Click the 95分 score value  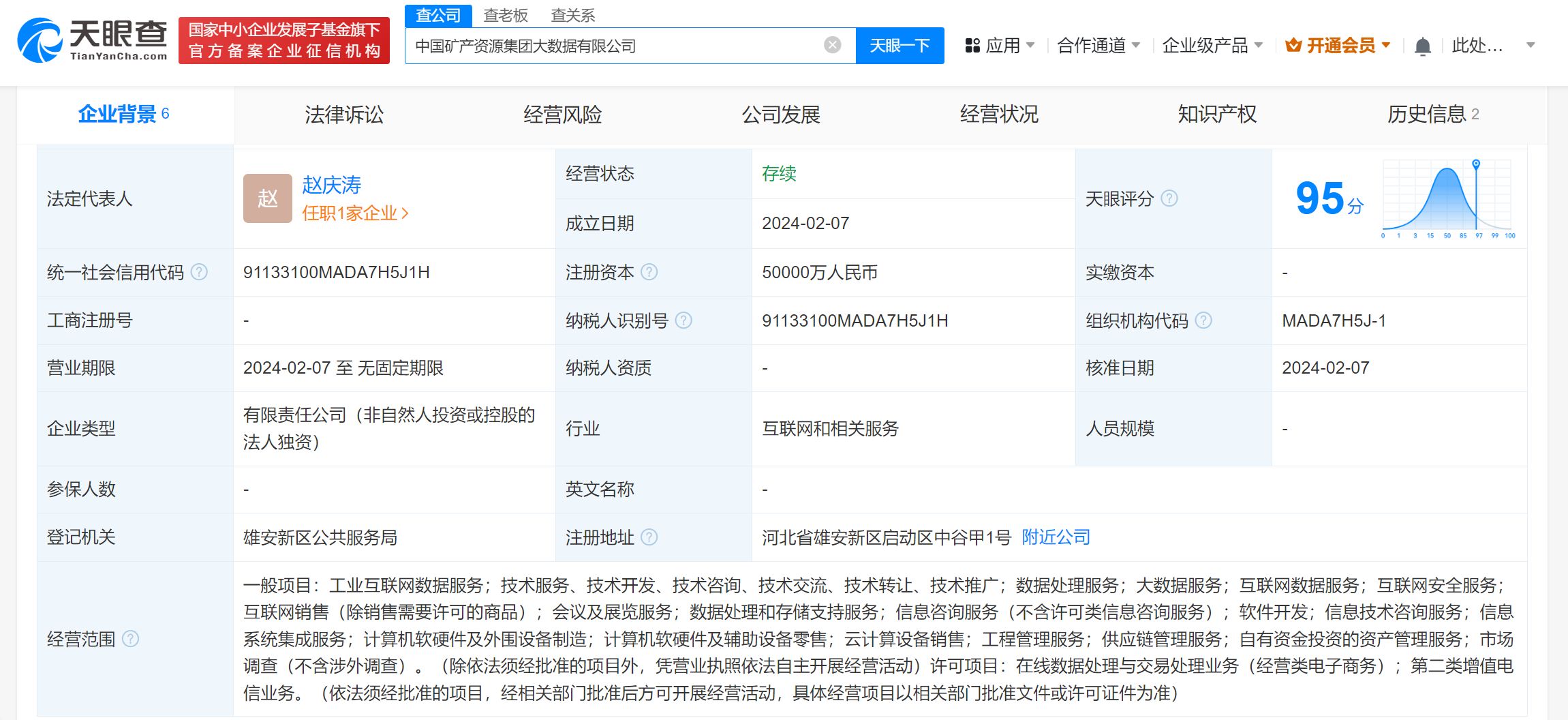[1329, 198]
